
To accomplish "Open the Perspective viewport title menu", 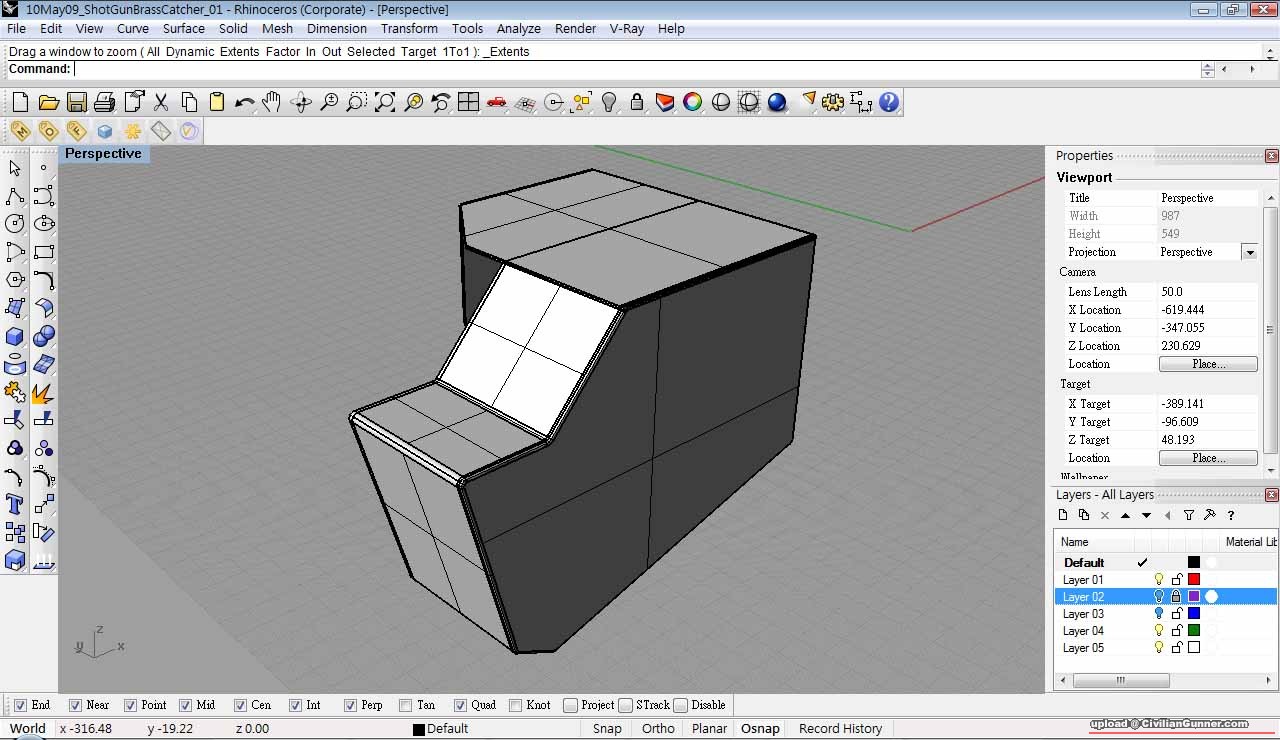I will tap(103, 154).
